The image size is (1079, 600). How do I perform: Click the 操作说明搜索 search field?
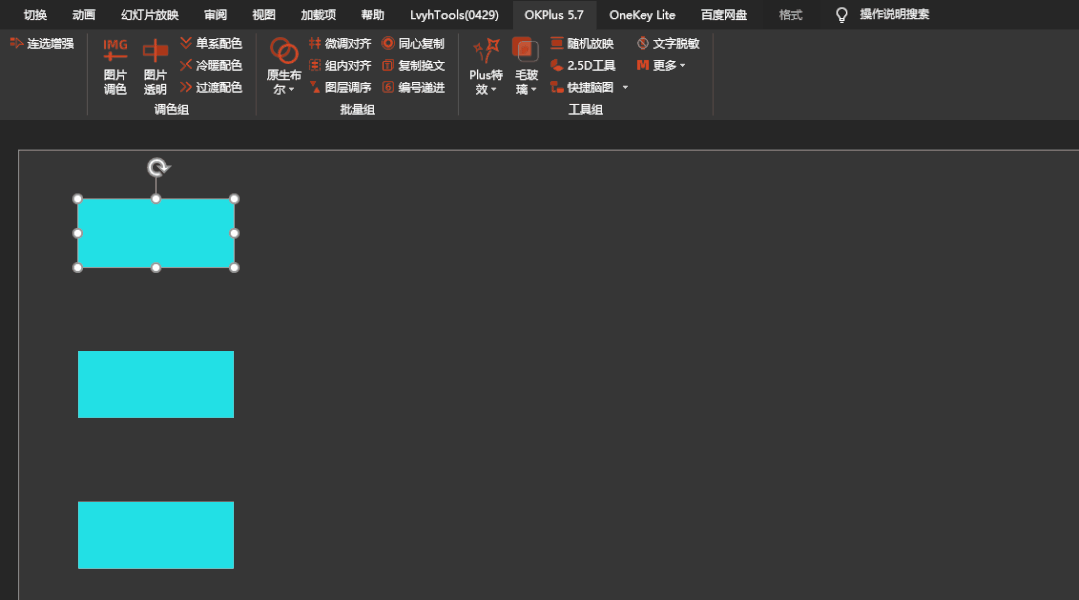pos(894,14)
